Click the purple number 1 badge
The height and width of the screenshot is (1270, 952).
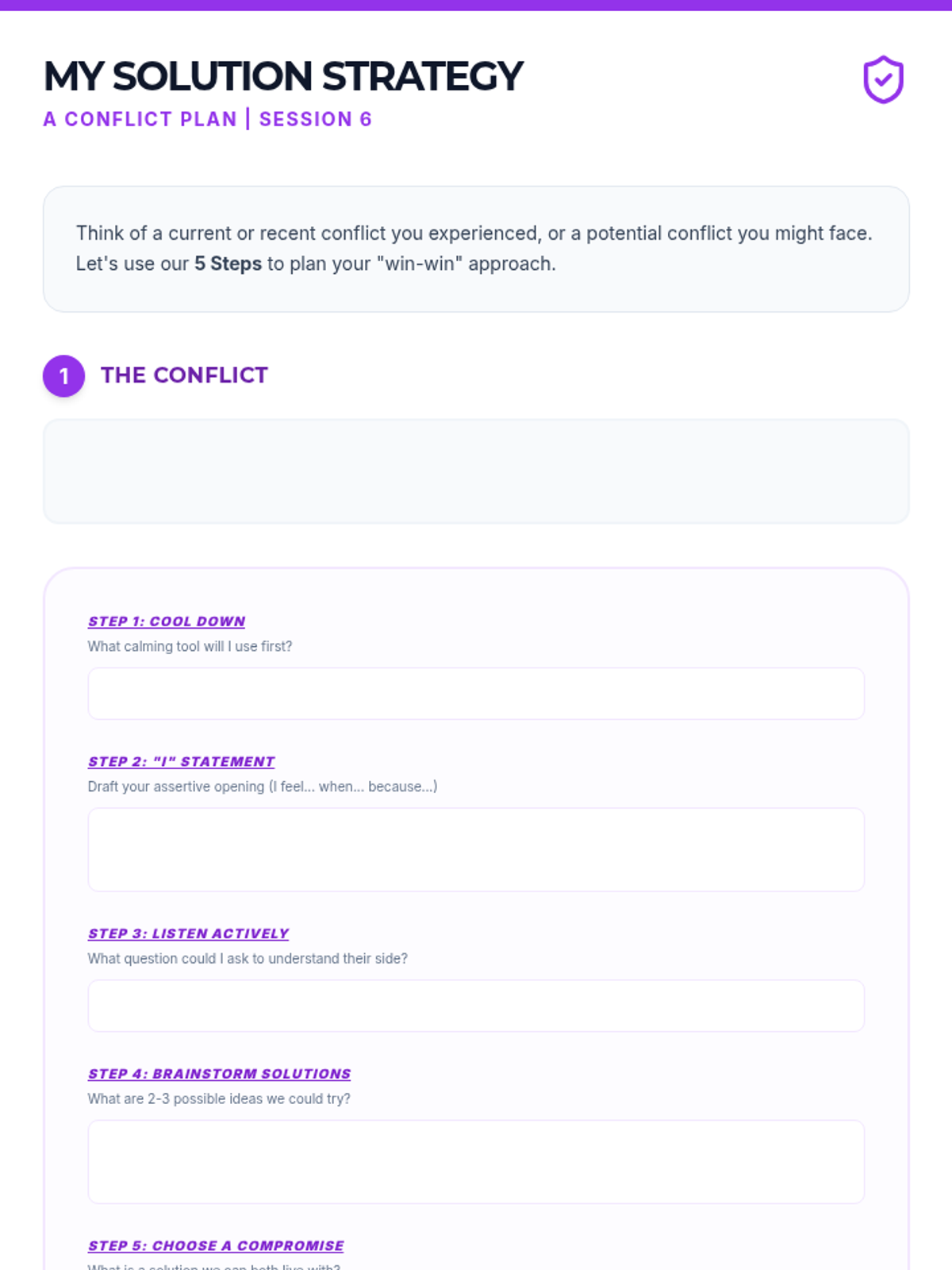[x=63, y=375]
